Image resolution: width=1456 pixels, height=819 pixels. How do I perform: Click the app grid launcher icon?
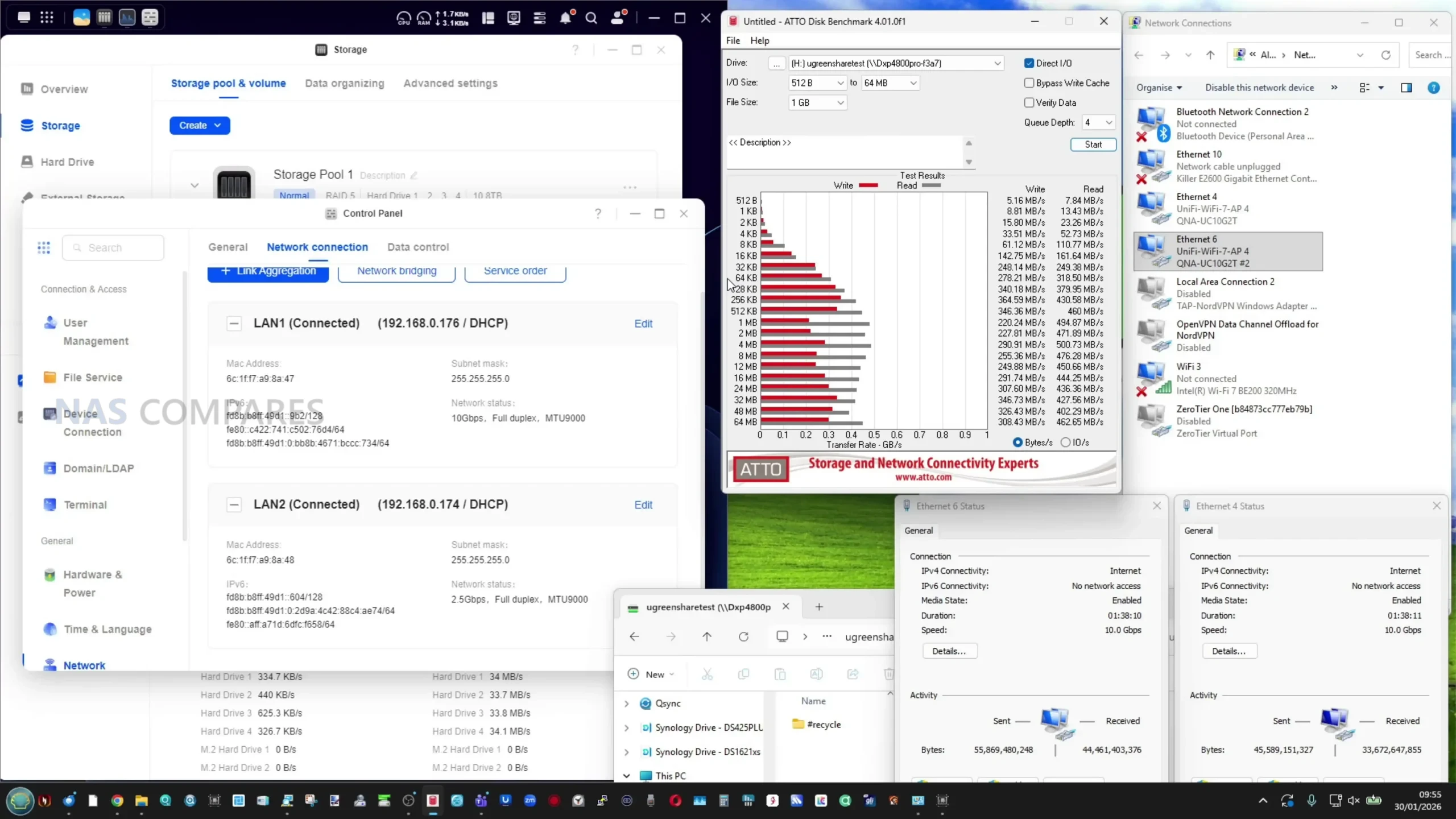47,17
